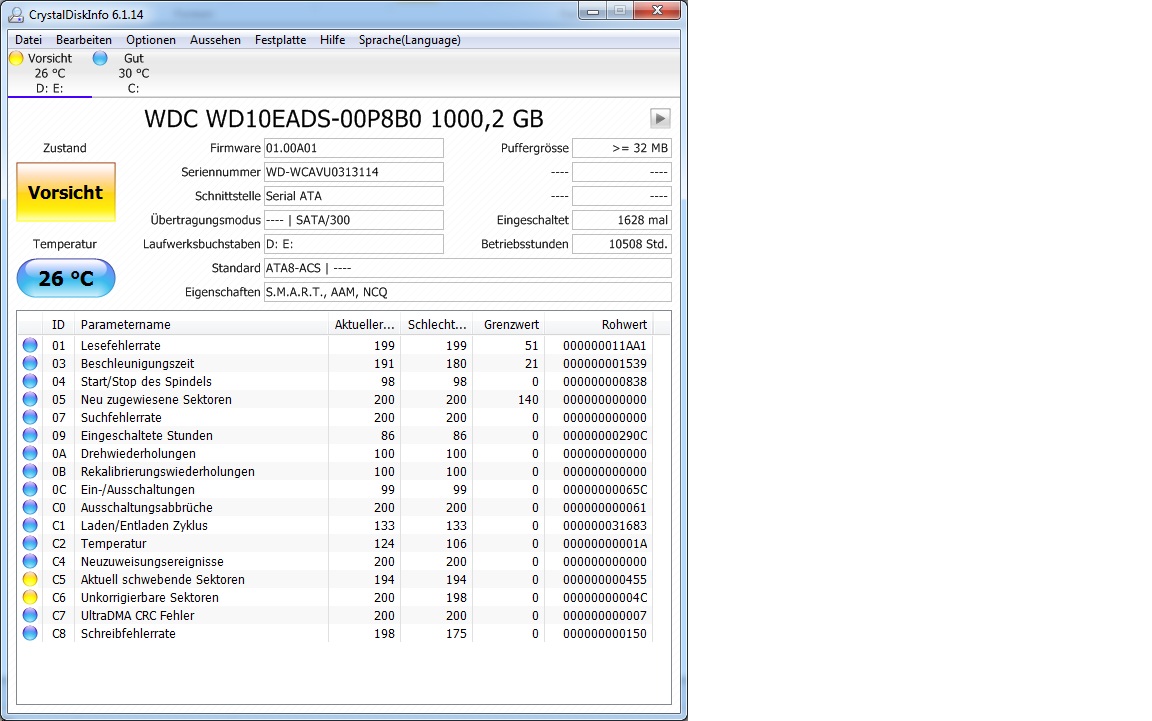Open the Datei menu
This screenshot has width=1152, height=721.
[x=29, y=40]
